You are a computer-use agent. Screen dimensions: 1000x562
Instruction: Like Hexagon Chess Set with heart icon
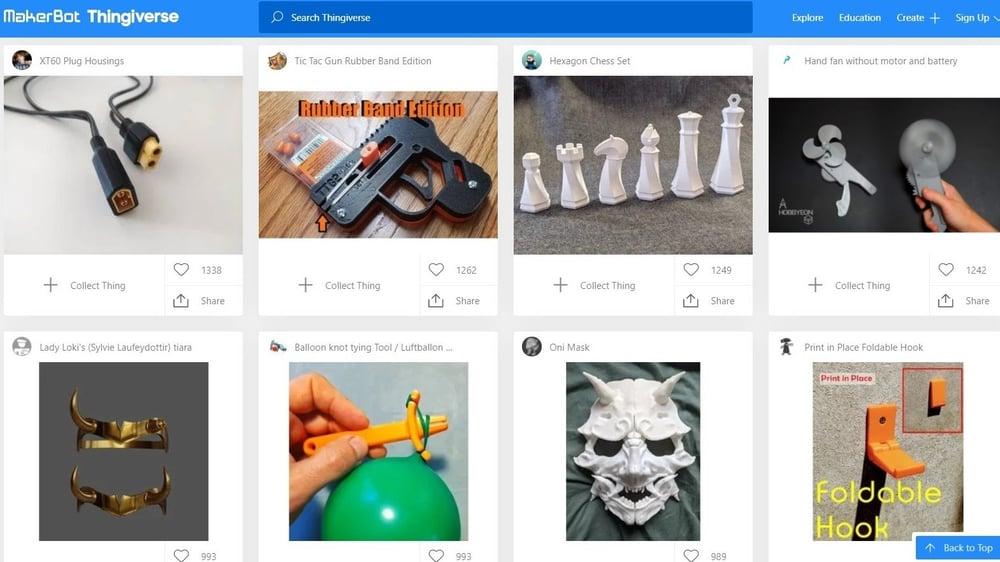pyautogui.click(x=691, y=270)
